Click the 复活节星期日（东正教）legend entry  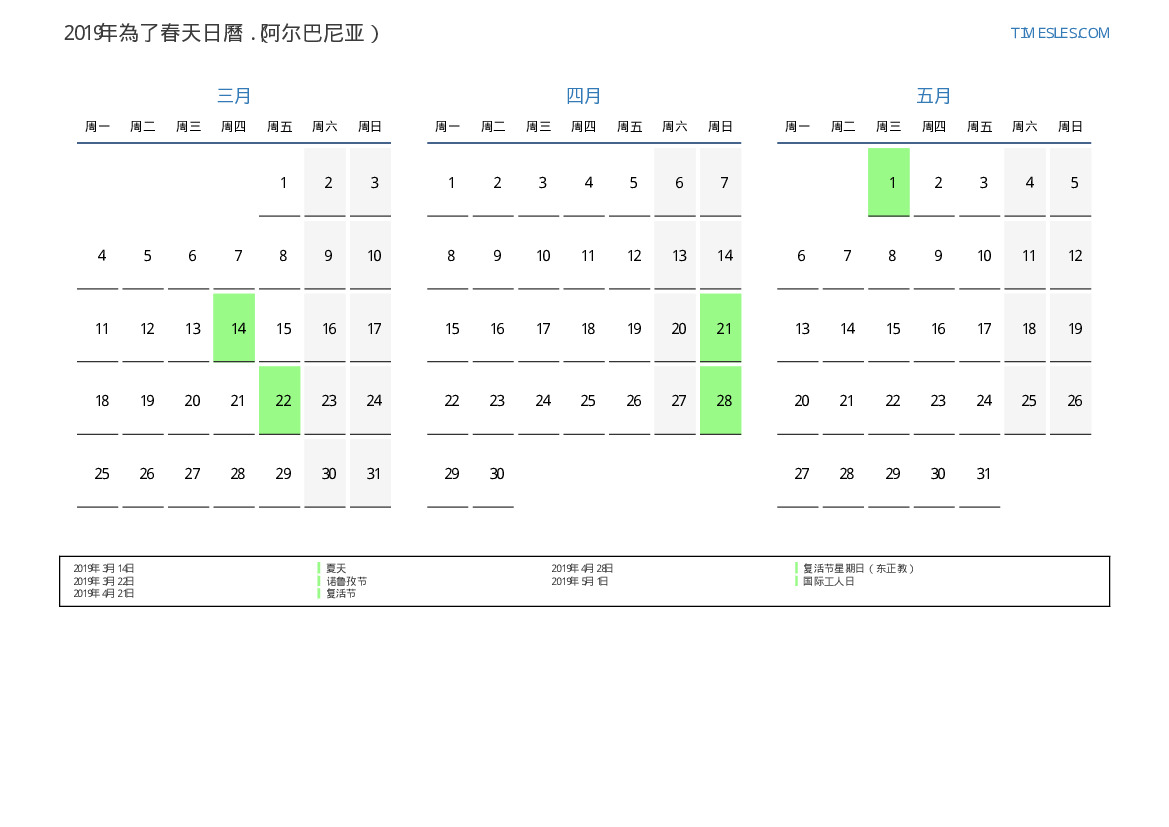point(859,568)
